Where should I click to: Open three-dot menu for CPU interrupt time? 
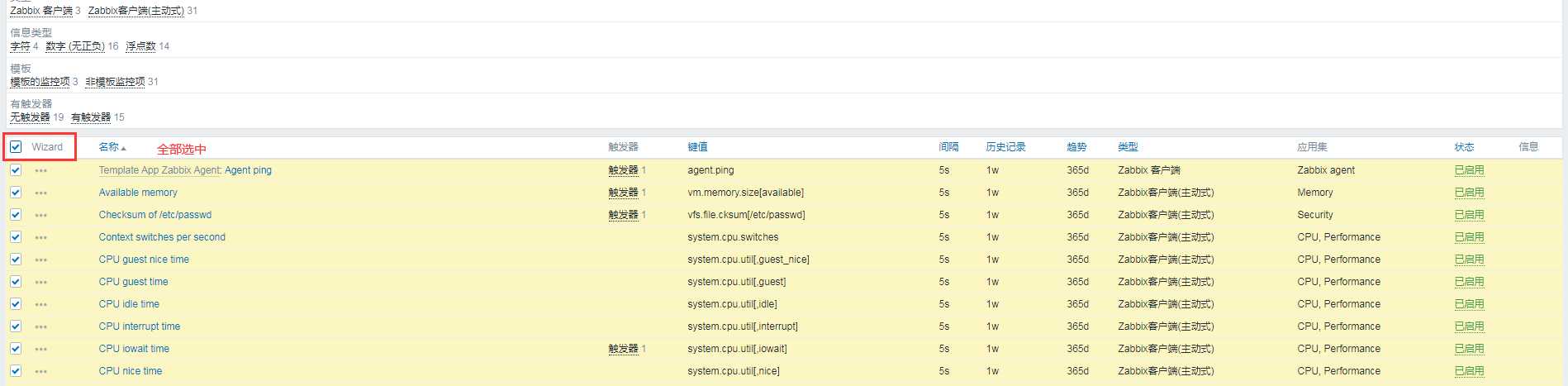[41, 326]
